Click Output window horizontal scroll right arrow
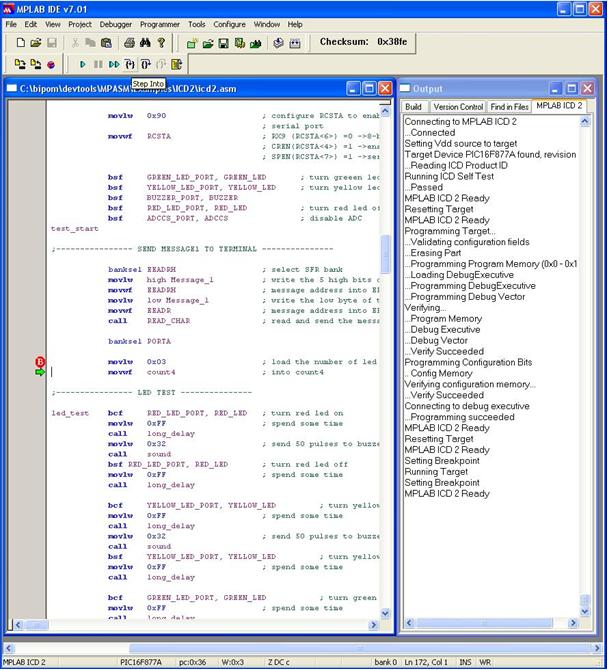 coord(573,623)
